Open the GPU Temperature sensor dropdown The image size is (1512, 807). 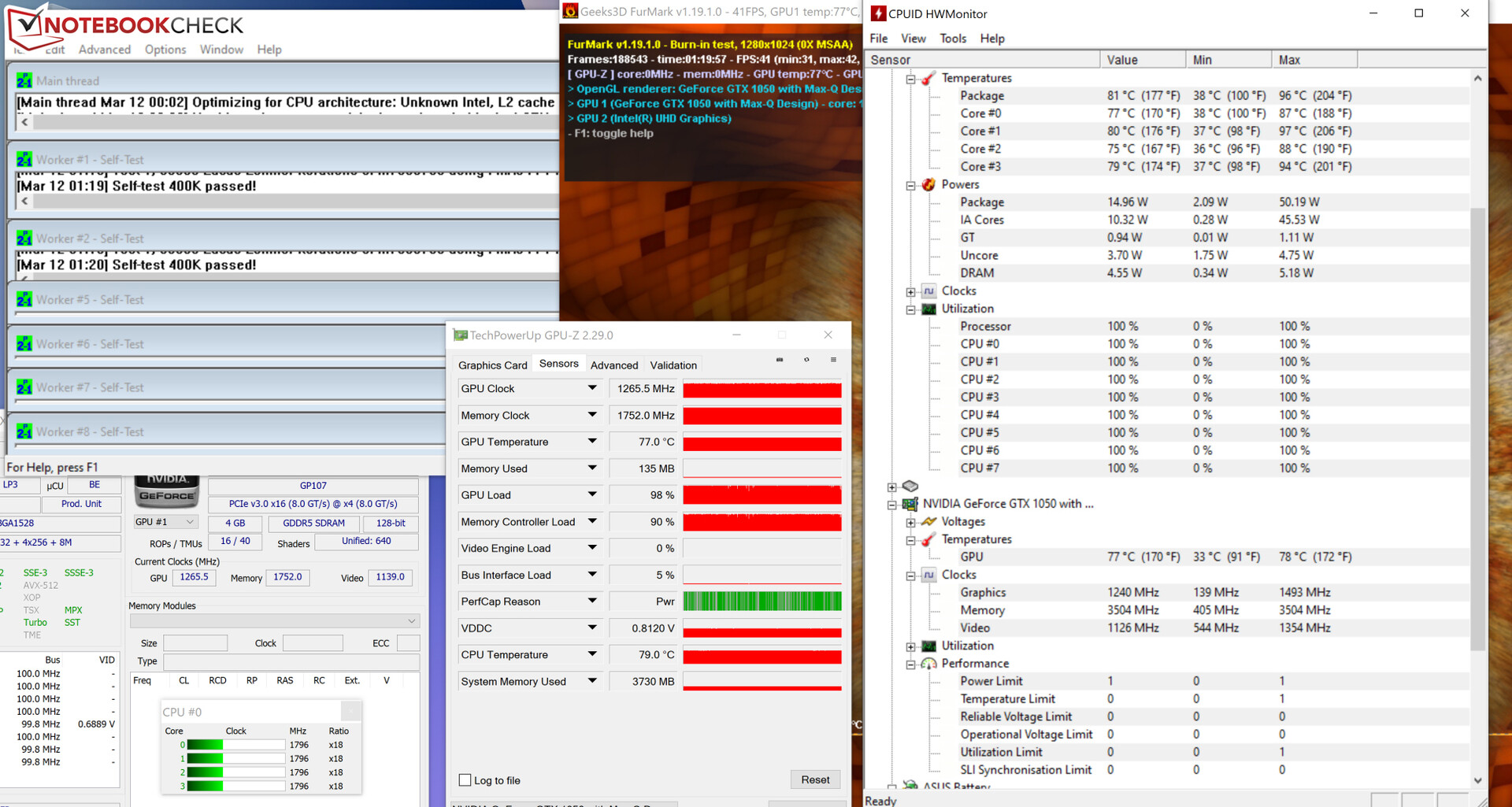(x=592, y=442)
